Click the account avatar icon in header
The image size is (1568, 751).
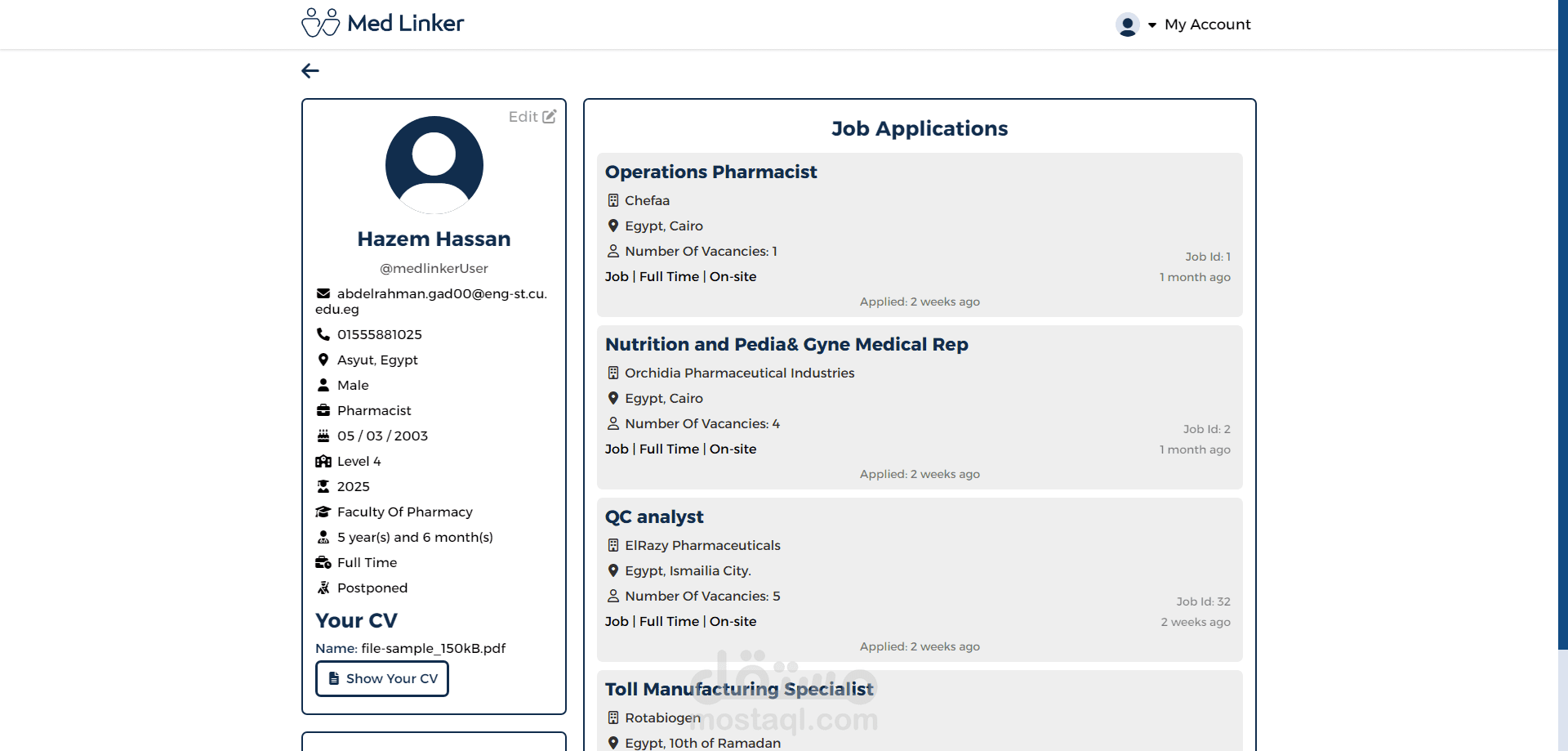[x=1128, y=25]
